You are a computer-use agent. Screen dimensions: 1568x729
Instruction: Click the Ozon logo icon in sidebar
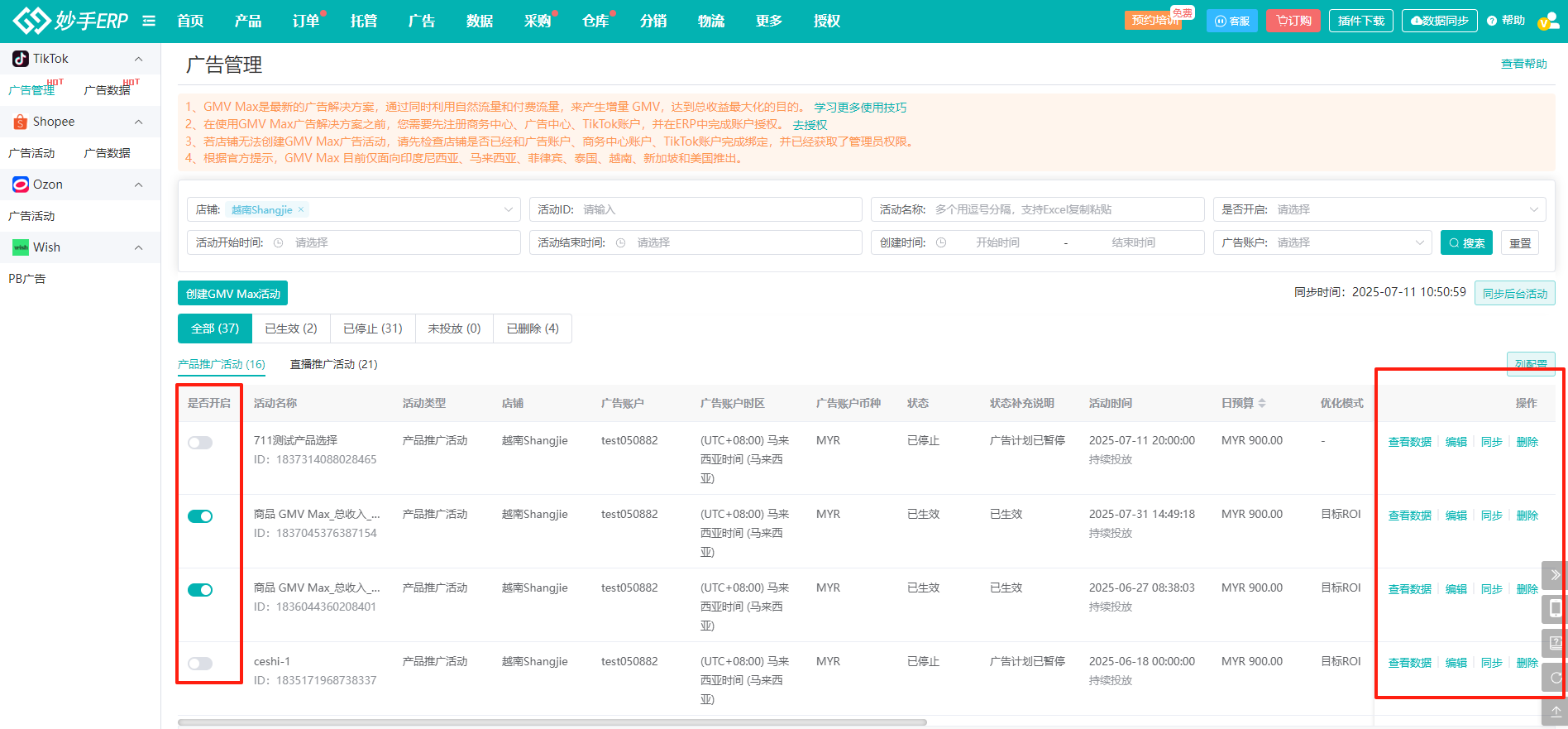coord(21,185)
